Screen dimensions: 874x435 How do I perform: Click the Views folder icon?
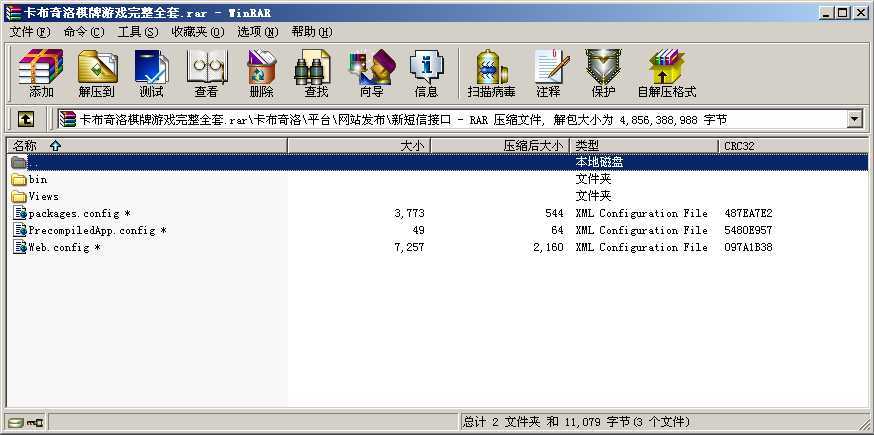click(x=20, y=196)
